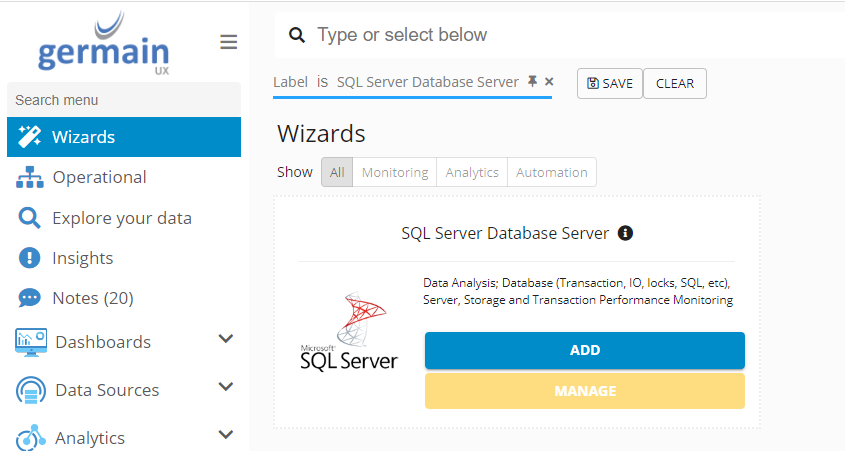Screen dimensions: 845x451
Task: Expand the Dashboards menu chevron
Action: point(226,340)
